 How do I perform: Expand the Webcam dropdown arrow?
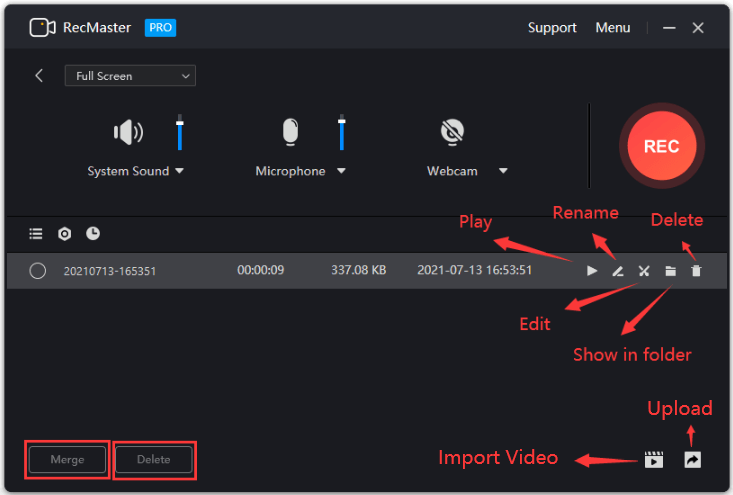(503, 171)
